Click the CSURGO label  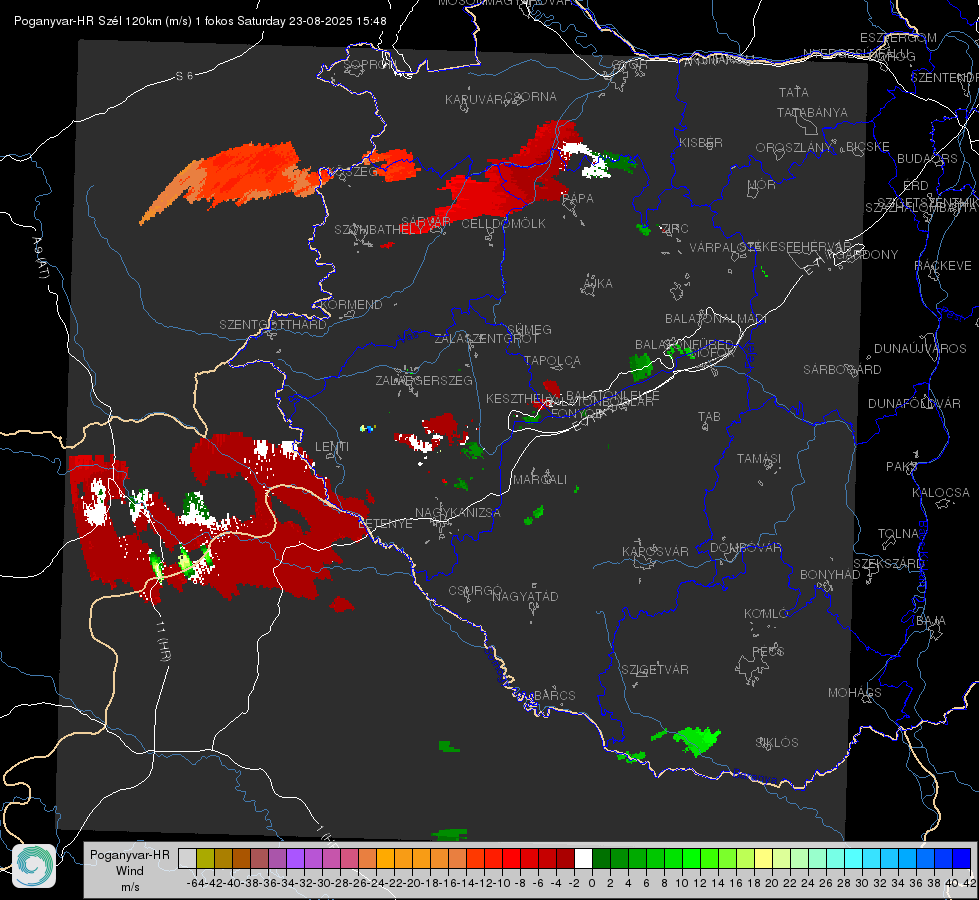(475, 590)
